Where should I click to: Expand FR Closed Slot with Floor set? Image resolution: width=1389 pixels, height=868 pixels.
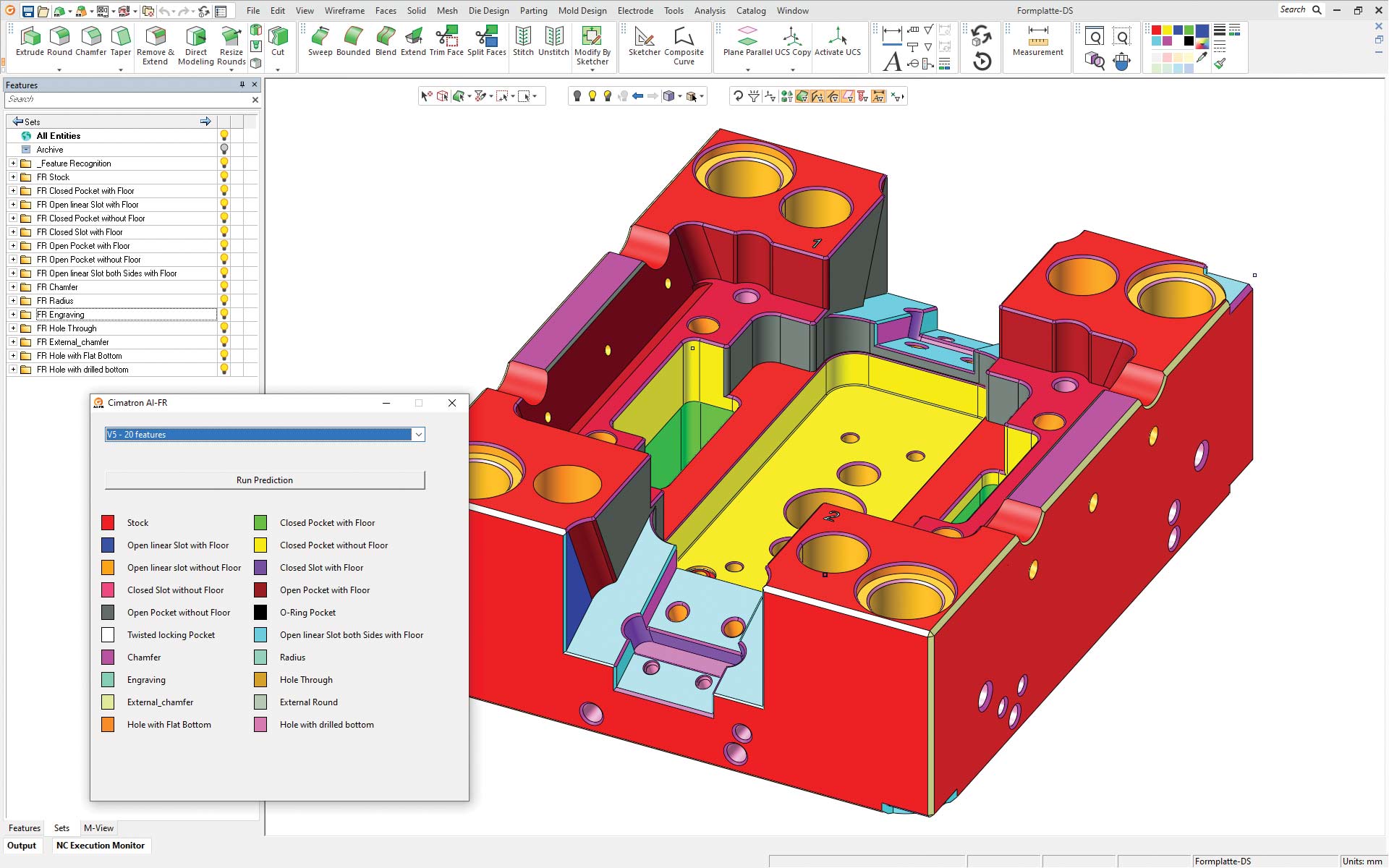[x=13, y=232]
